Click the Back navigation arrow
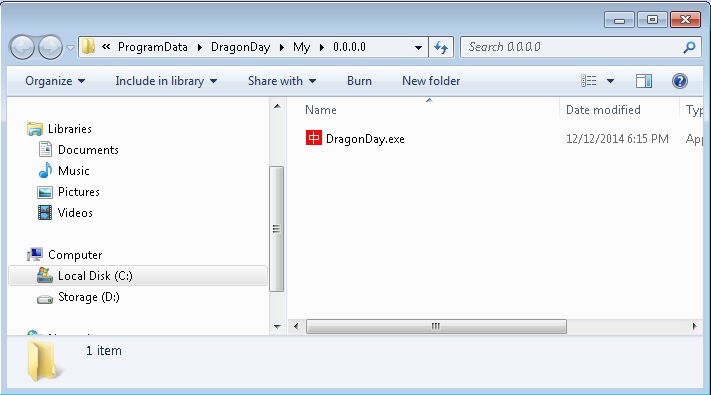711x395 pixels. (x=22, y=47)
